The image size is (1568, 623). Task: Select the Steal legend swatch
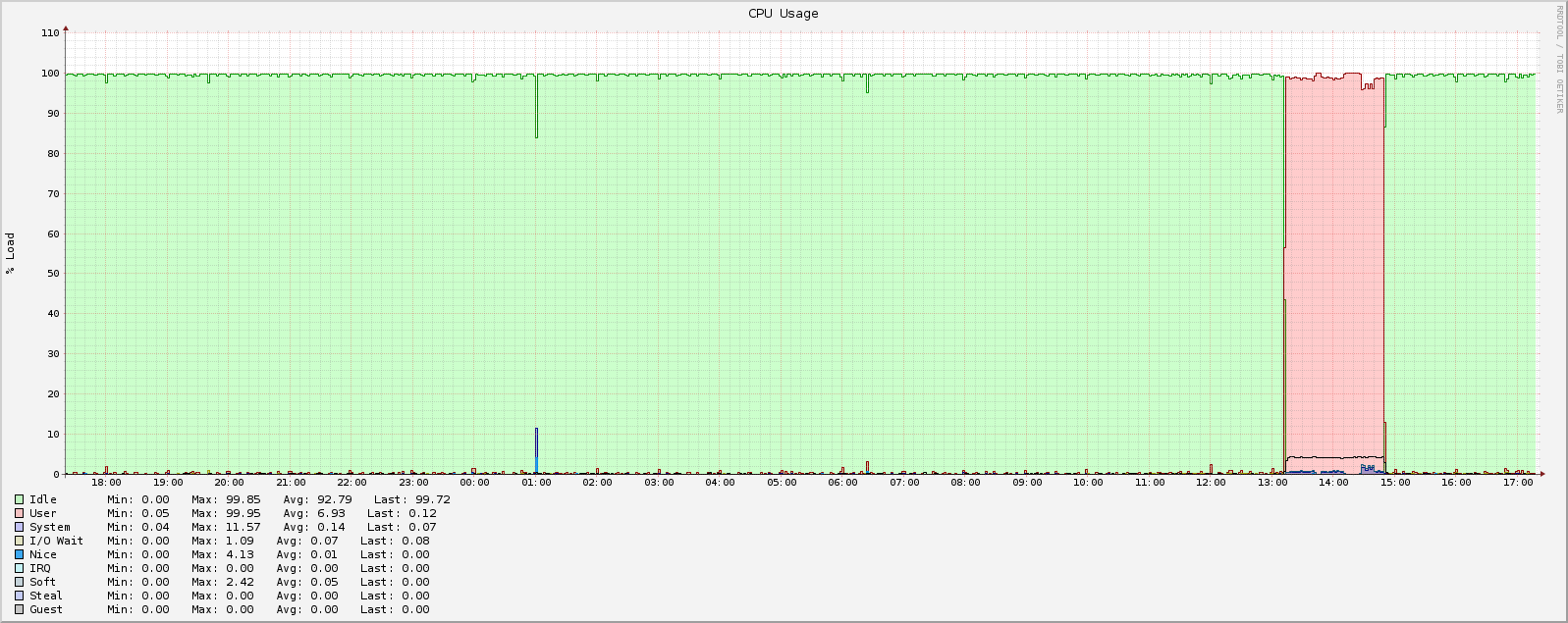pos(19,596)
